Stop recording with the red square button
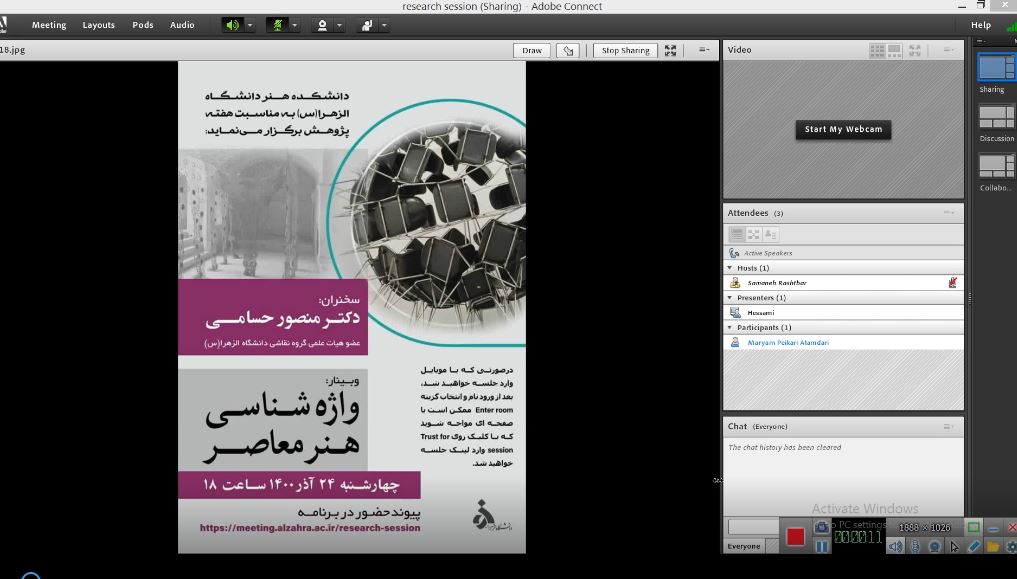1017x579 pixels. click(795, 537)
